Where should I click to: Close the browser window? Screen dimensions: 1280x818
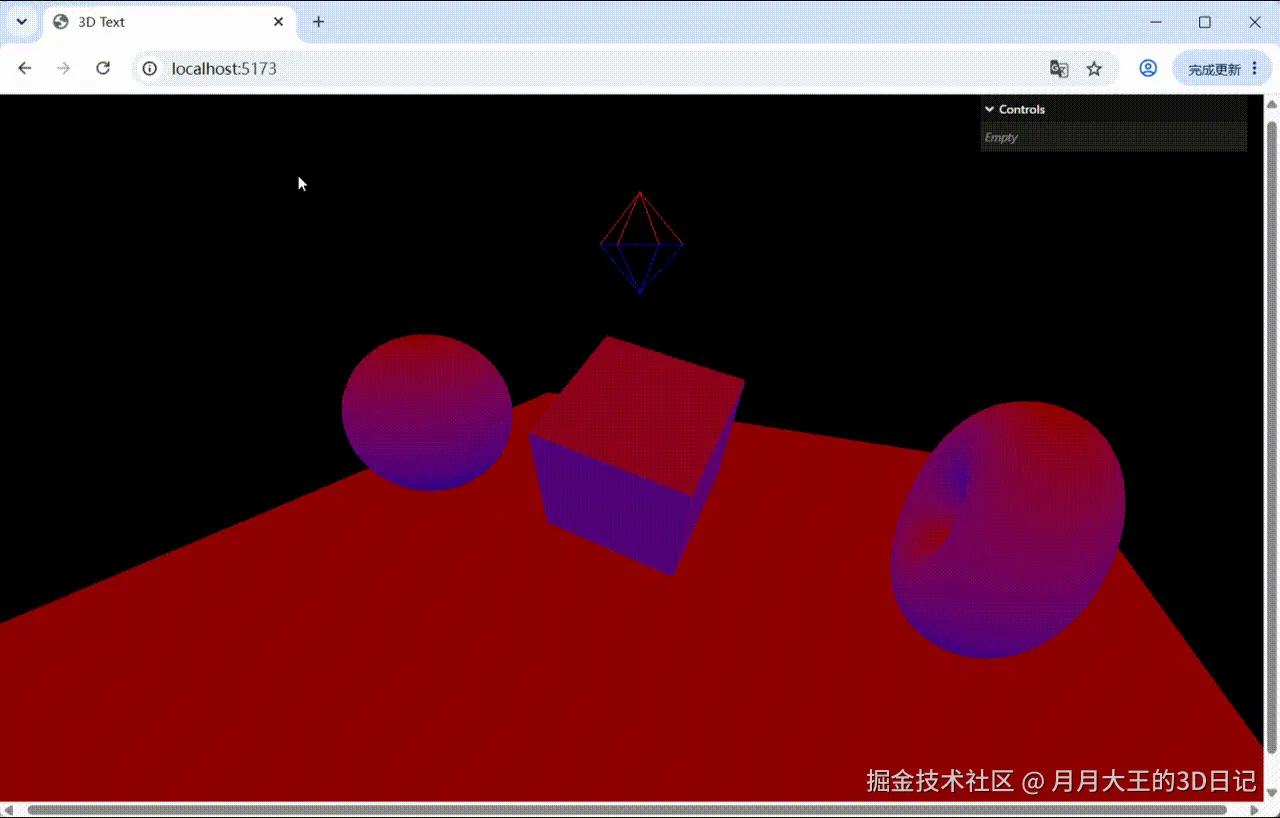click(x=1253, y=22)
